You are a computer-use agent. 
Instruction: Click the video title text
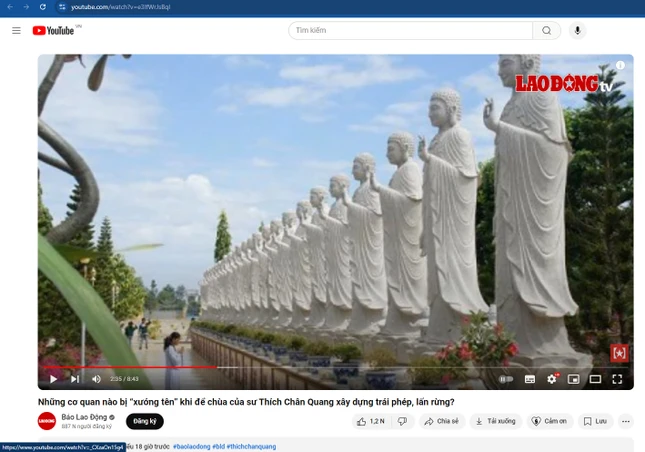click(x=246, y=402)
